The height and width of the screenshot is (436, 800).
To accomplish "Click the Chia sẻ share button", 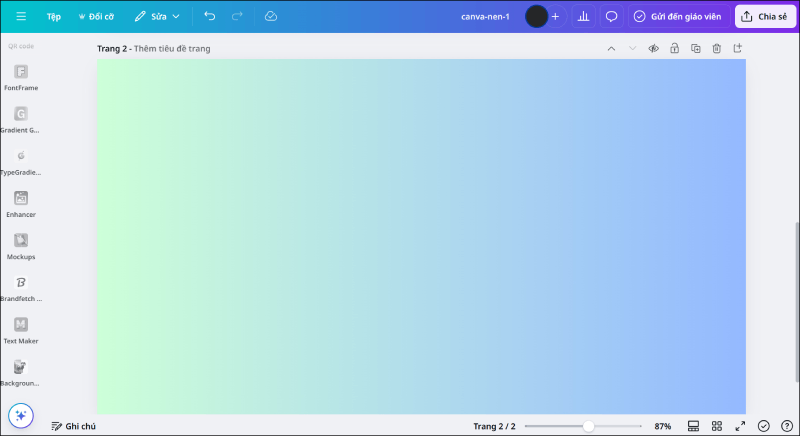I will [765, 16].
